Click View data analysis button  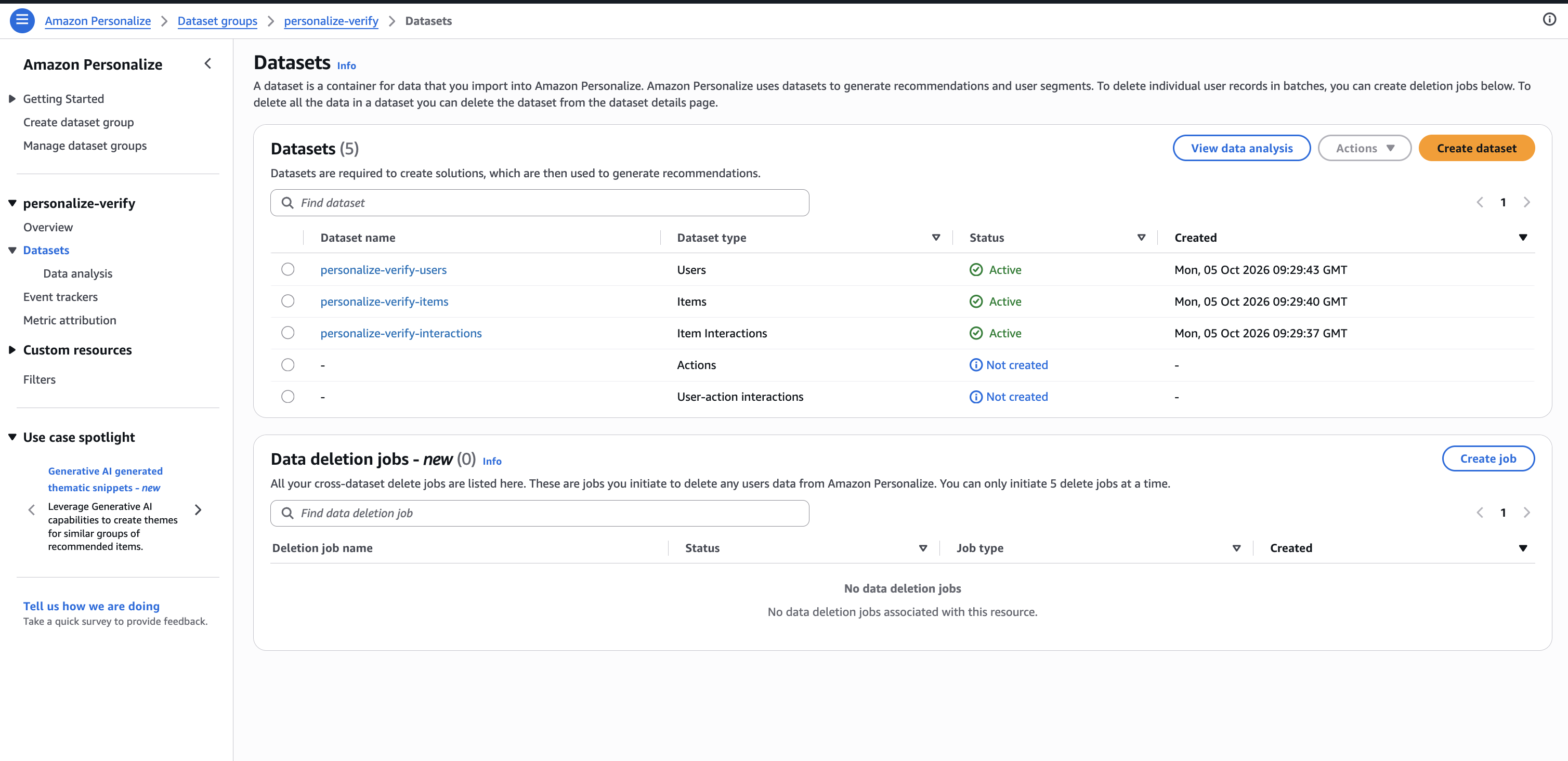click(x=1241, y=149)
